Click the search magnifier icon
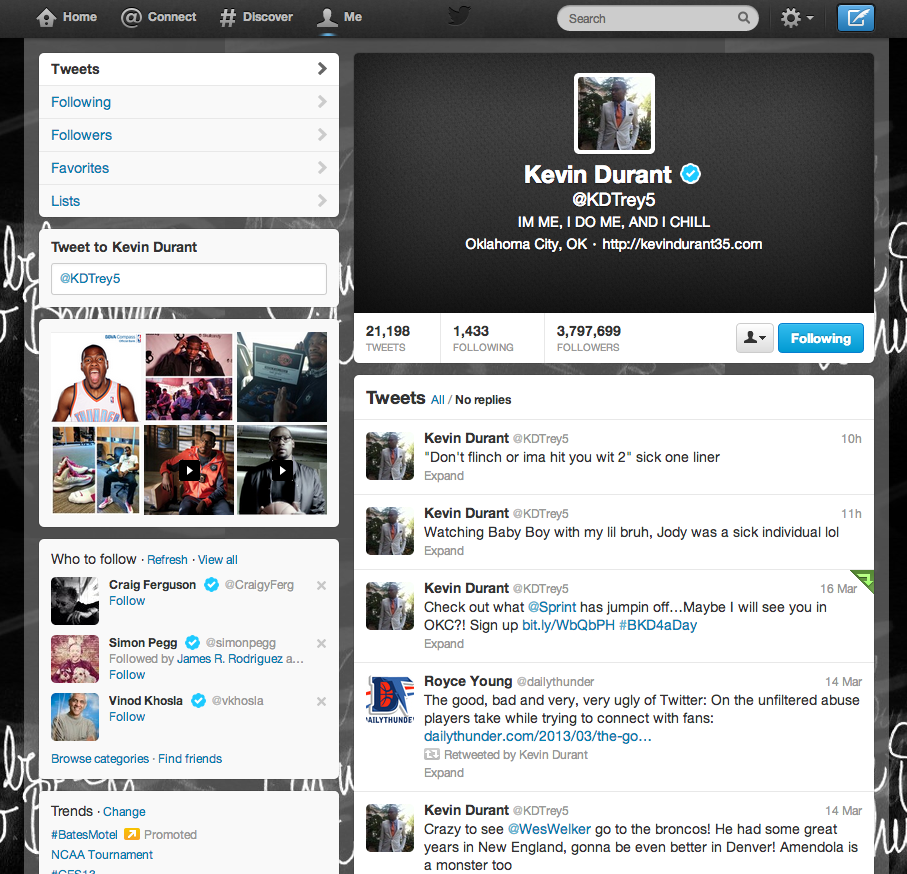Screen dimensions: 907x874 pos(744,18)
